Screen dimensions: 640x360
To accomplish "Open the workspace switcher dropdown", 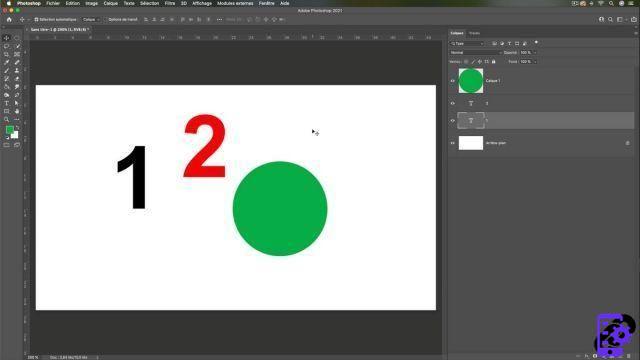I will (621, 19).
